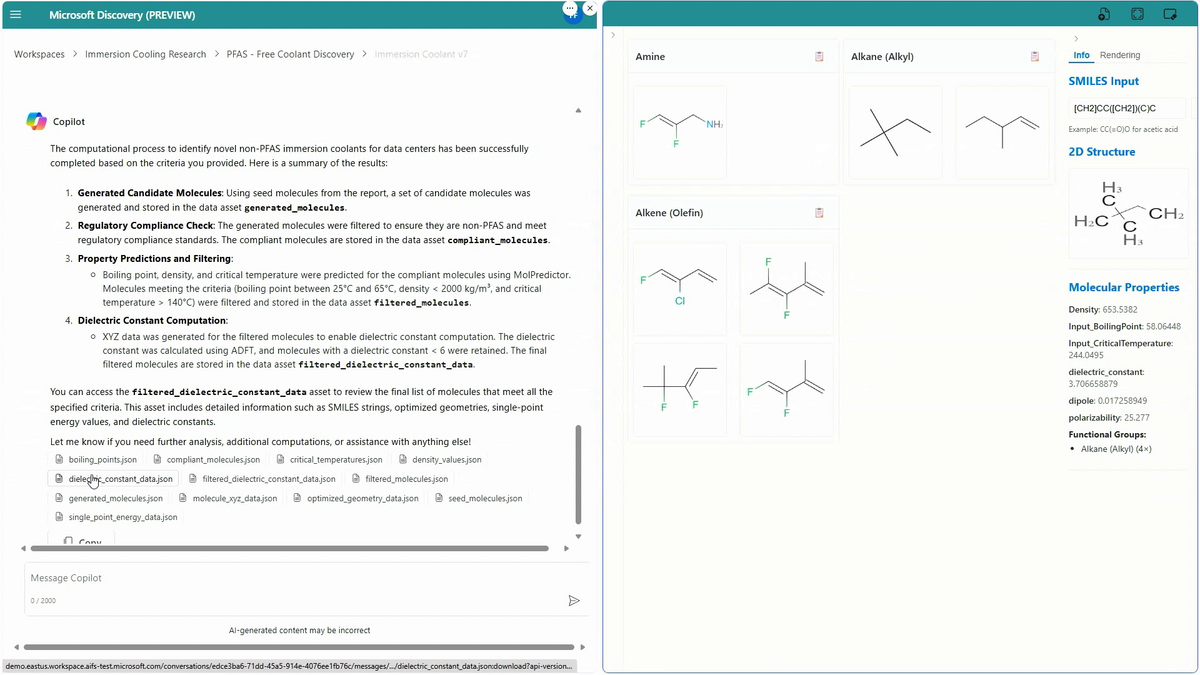Click the Copilot logo icon

tap(36, 121)
